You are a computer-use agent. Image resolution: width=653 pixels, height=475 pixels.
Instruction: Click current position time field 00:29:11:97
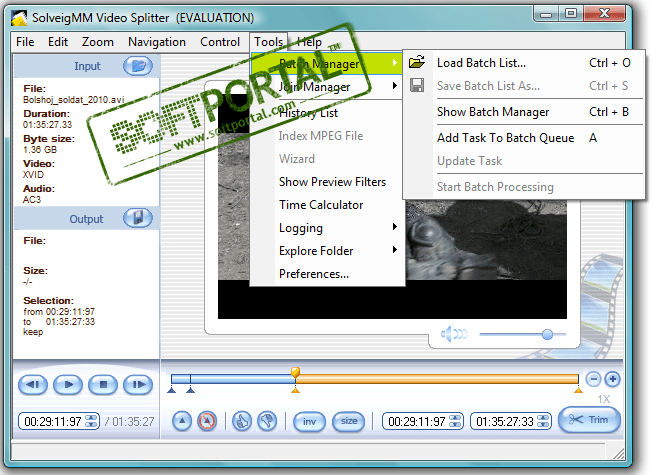[52, 421]
